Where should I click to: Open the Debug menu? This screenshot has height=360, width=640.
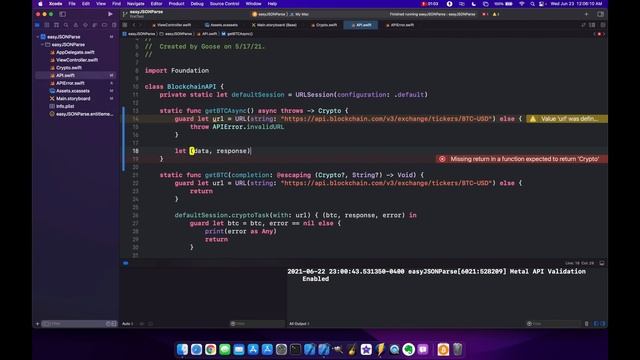197,4
